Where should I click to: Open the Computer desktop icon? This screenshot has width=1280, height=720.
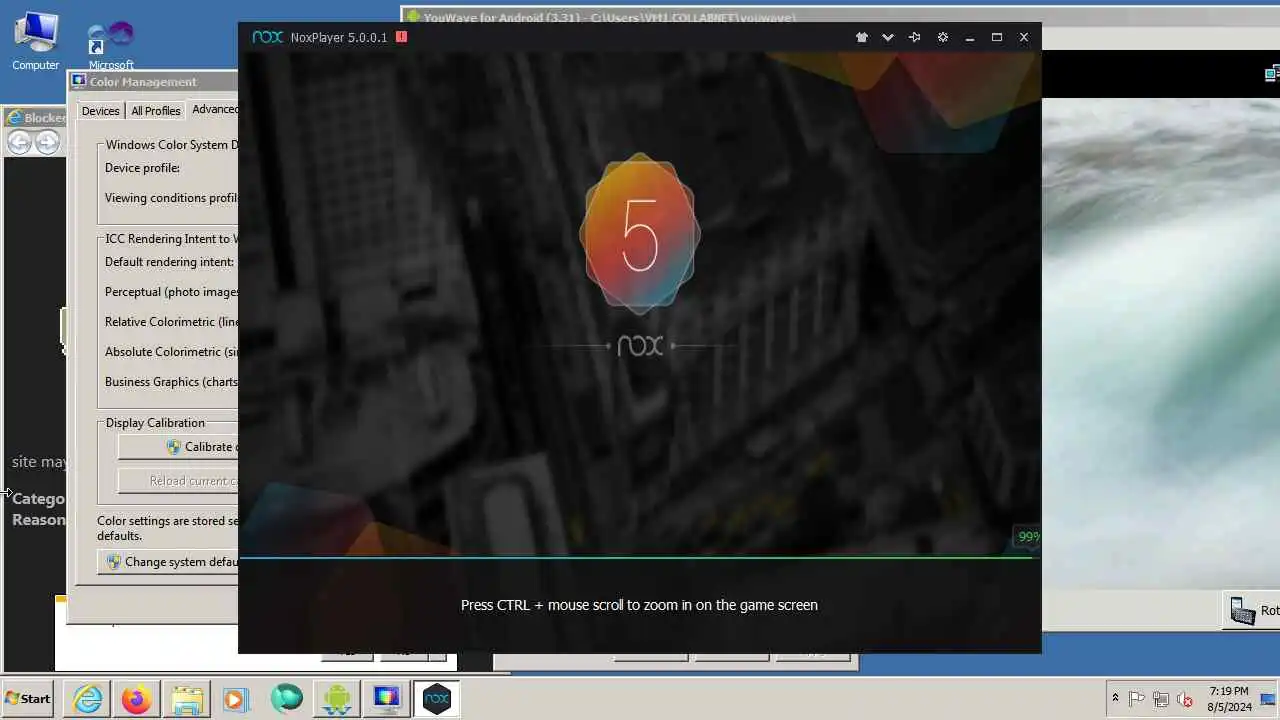click(36, 41)
